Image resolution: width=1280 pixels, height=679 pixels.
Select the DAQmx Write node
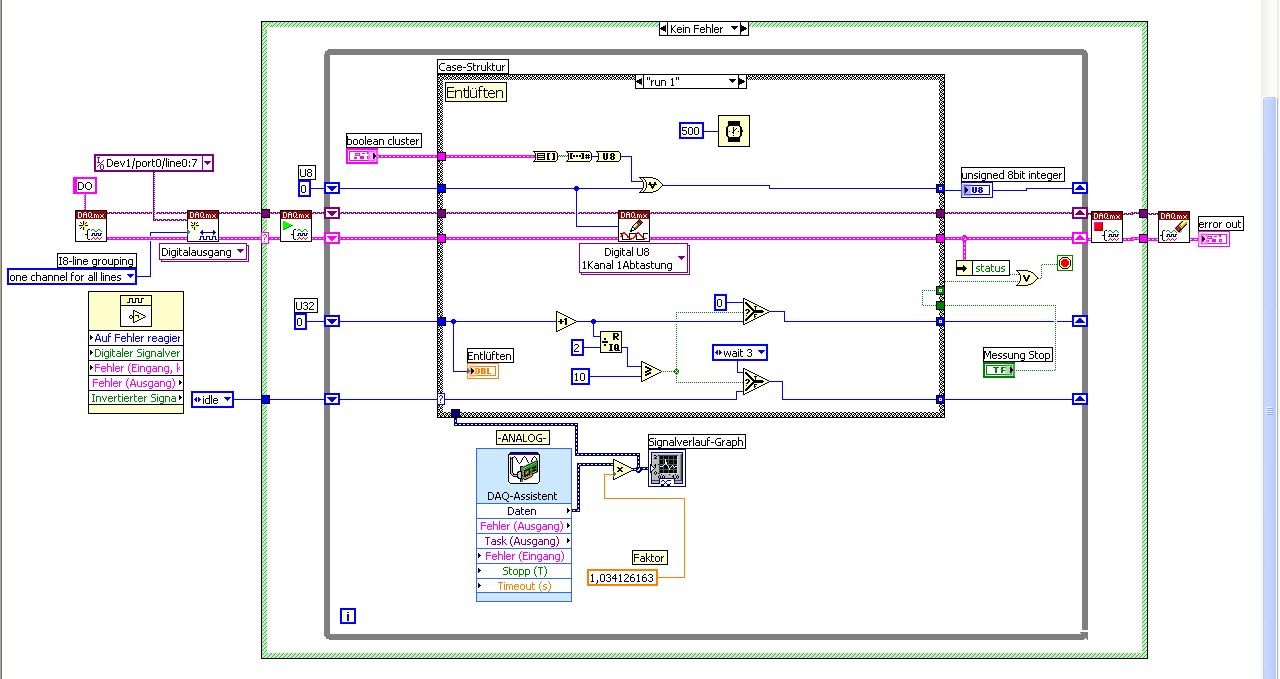(634, 226)
